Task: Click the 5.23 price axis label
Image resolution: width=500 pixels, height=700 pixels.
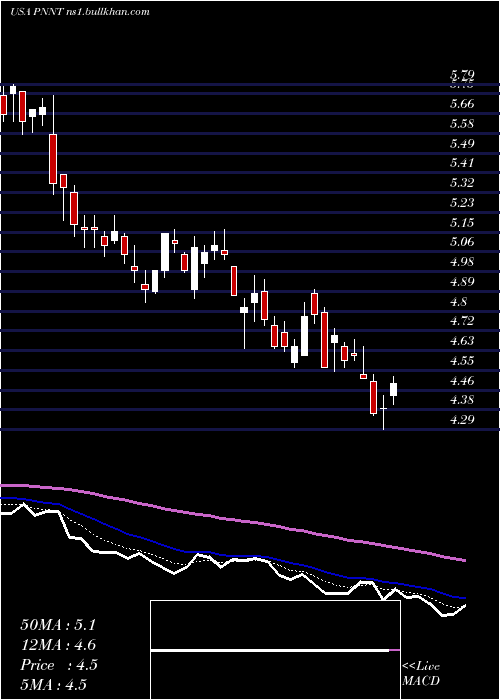Action: pyautogui.click(x=462, y=203)
